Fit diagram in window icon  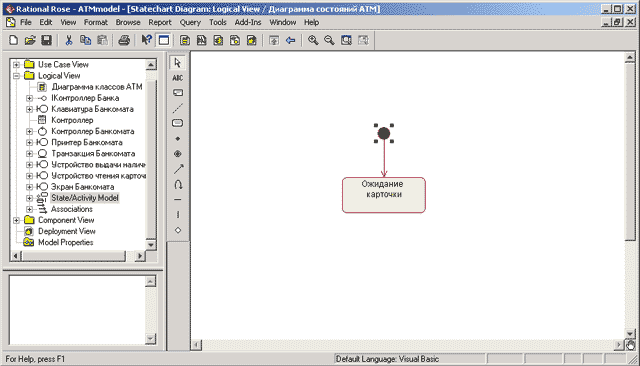[x=346, y=40]
